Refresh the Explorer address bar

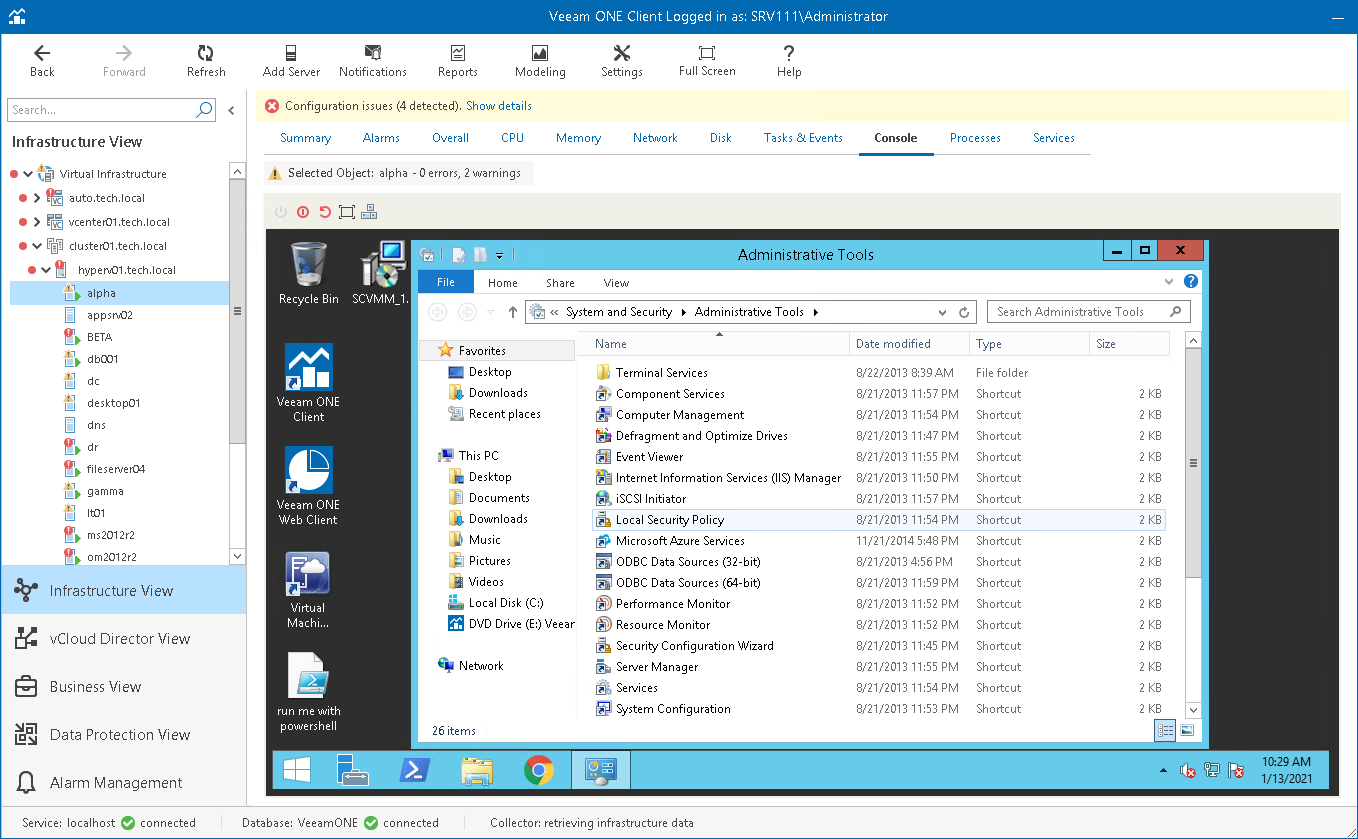(x=964, y=312)
